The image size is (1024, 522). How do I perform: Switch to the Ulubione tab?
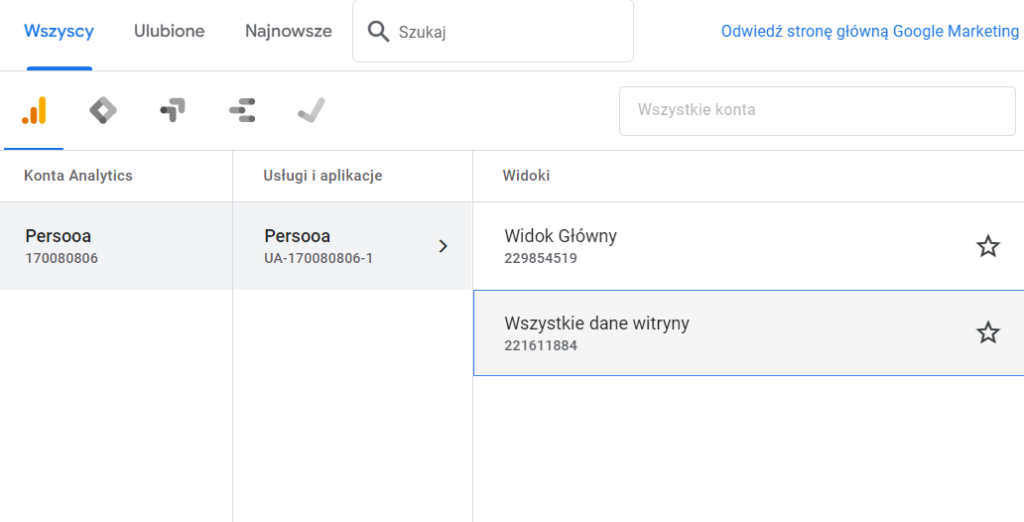169,31
